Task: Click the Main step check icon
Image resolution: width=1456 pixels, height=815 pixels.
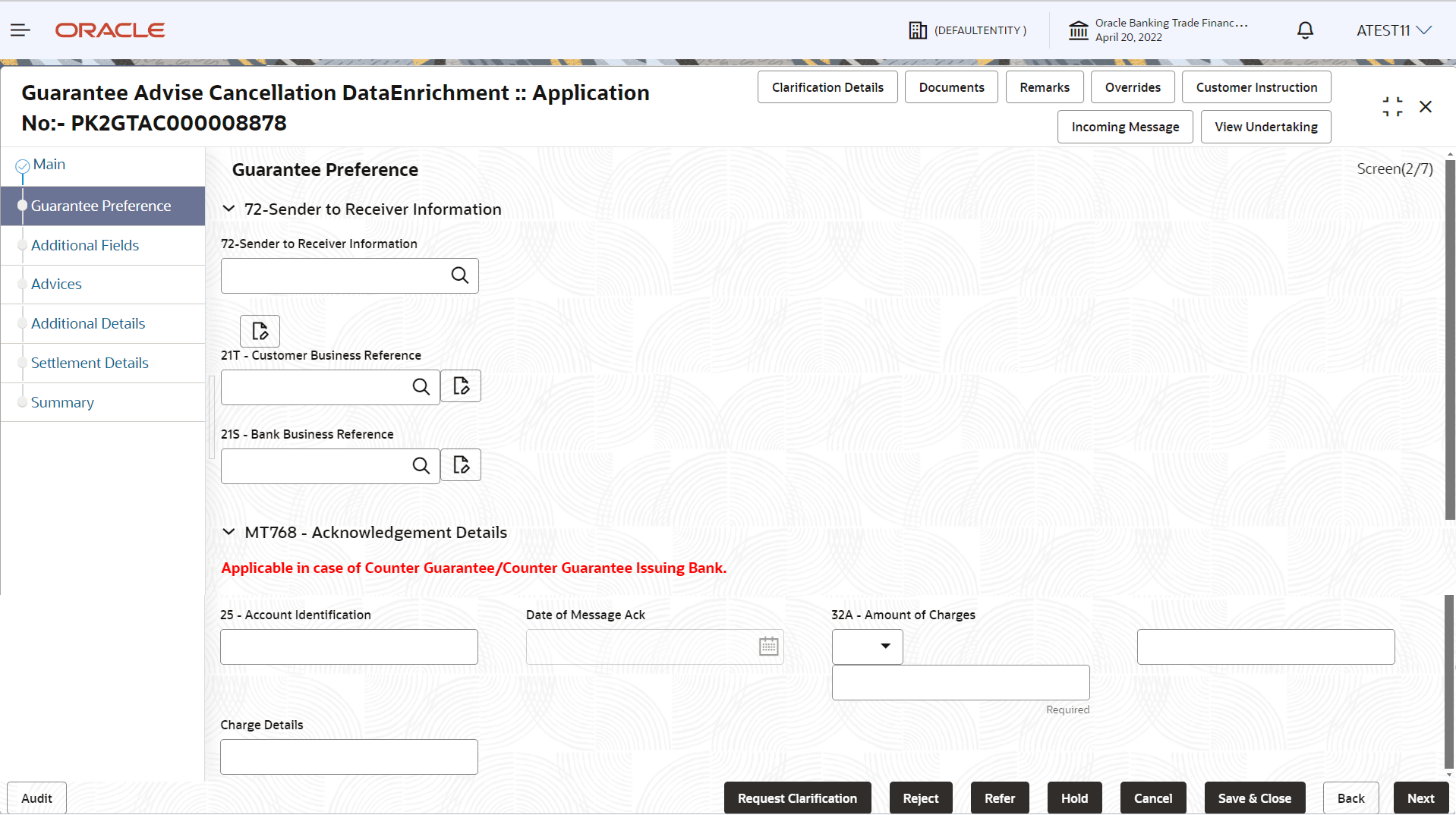Action: click(x=23, y=165)
